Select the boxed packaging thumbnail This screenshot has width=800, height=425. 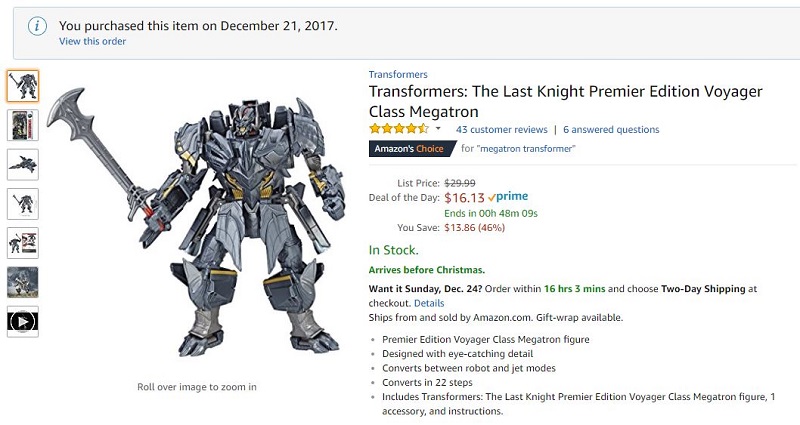point(22,125)
